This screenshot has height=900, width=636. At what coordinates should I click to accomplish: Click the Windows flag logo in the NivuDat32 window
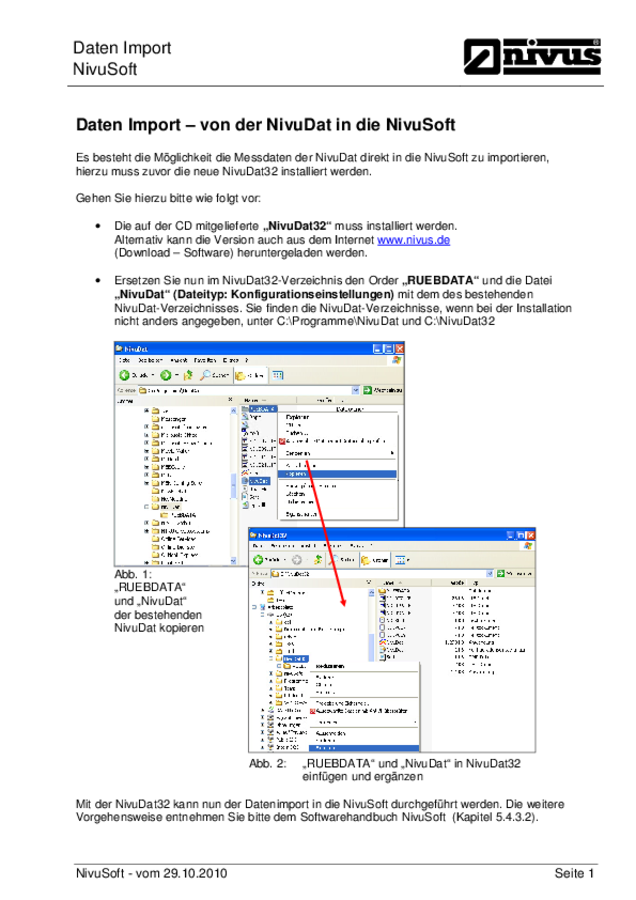[x=528, y=545]
